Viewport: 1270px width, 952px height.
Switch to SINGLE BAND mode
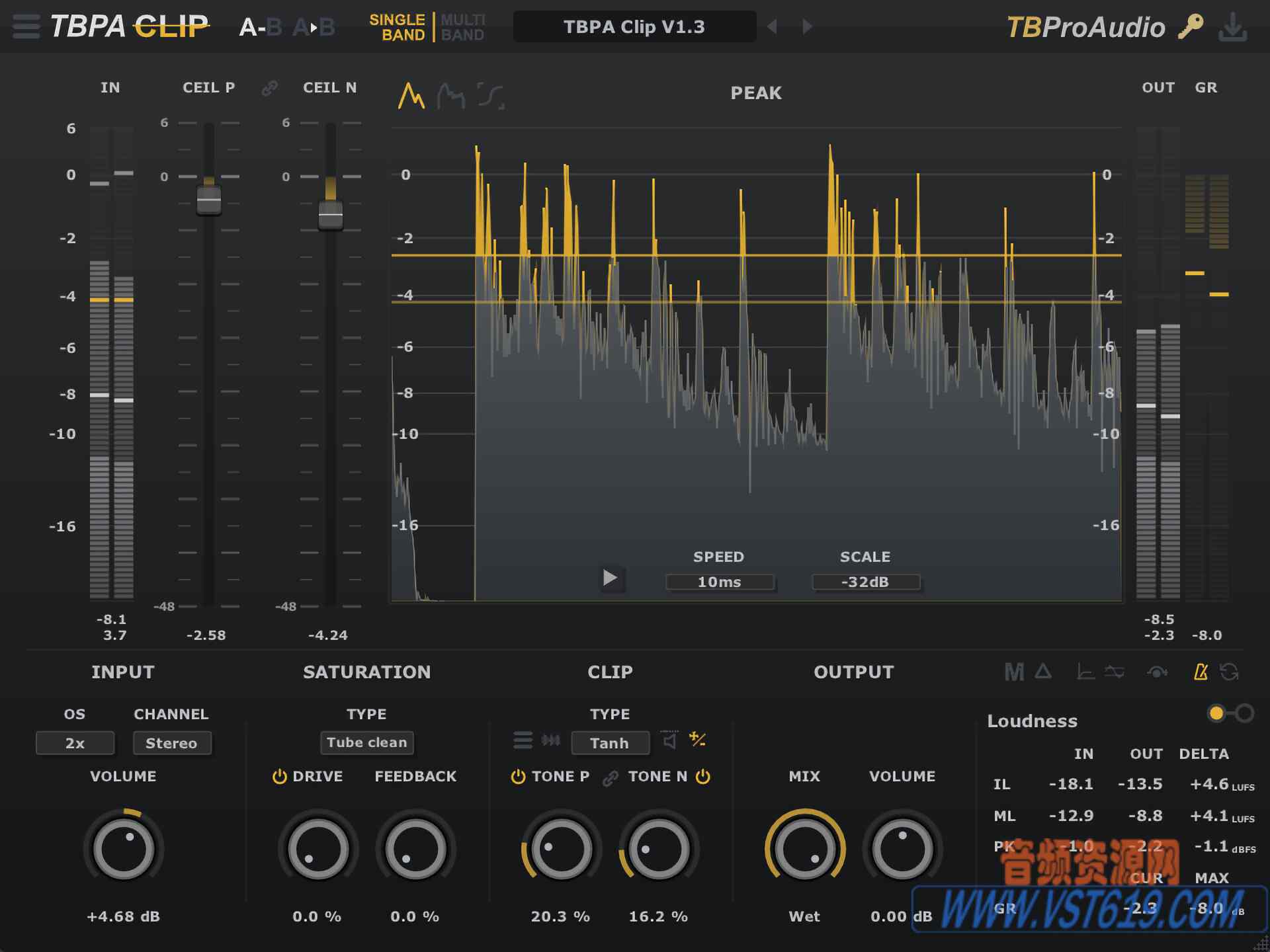pyautogui.click(x=397, y=27)
